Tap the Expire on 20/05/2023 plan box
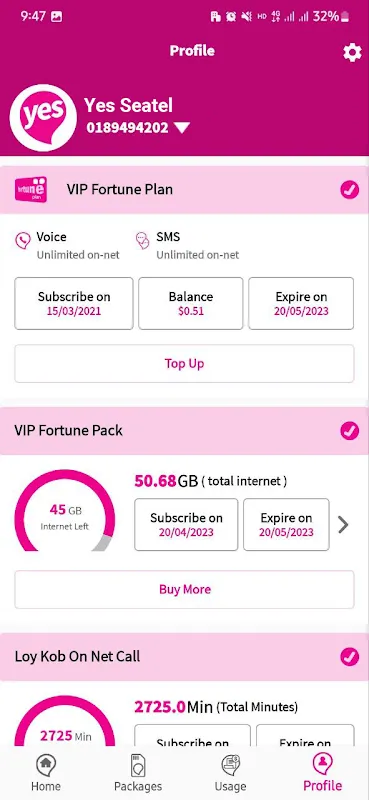Viewport: 369px width, 800px height. pos(301,304)
